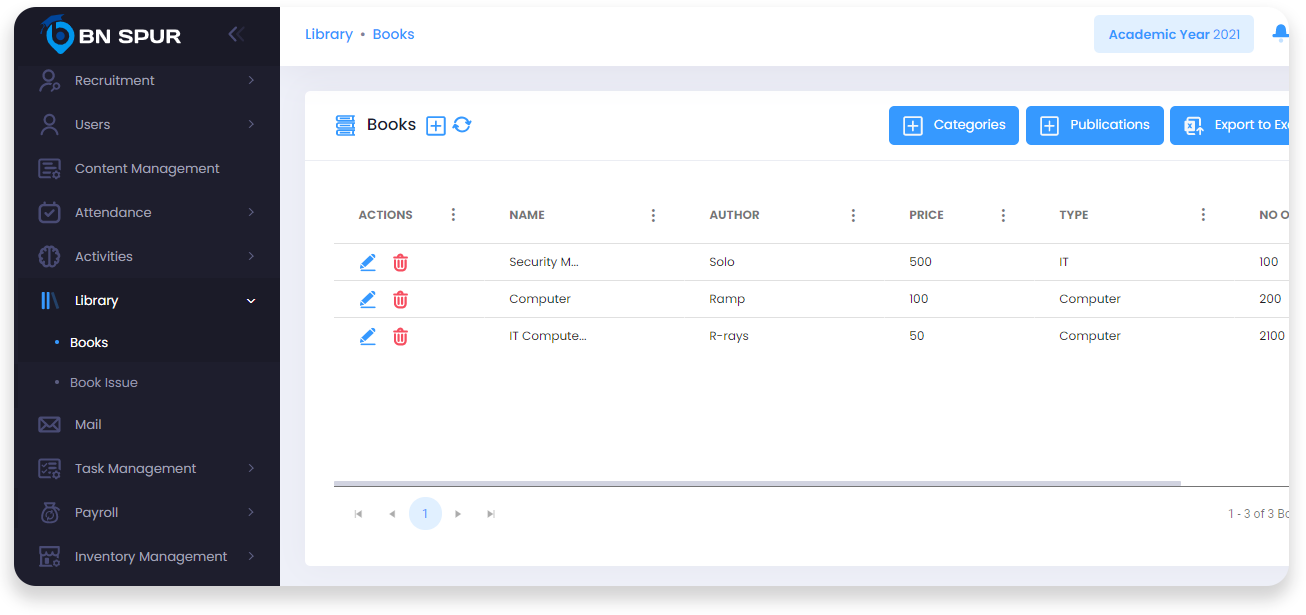
Task: Click the add new book plus icon
Action: [x=436, y=125]
